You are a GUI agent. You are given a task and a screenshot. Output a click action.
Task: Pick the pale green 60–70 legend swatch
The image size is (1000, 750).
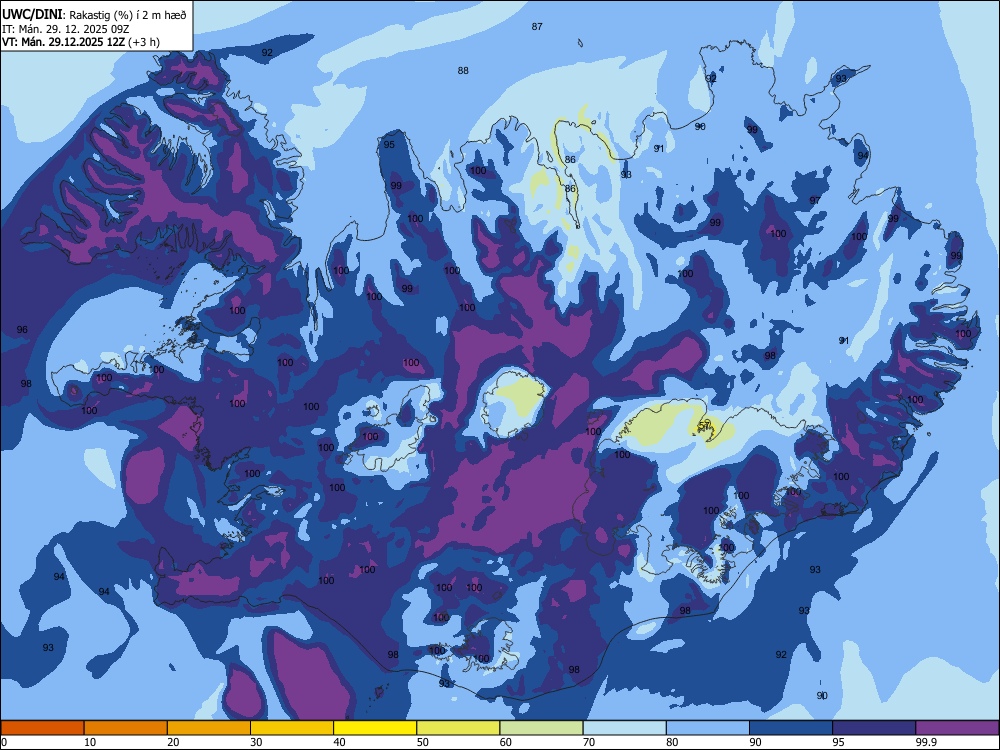pos(541,728)
